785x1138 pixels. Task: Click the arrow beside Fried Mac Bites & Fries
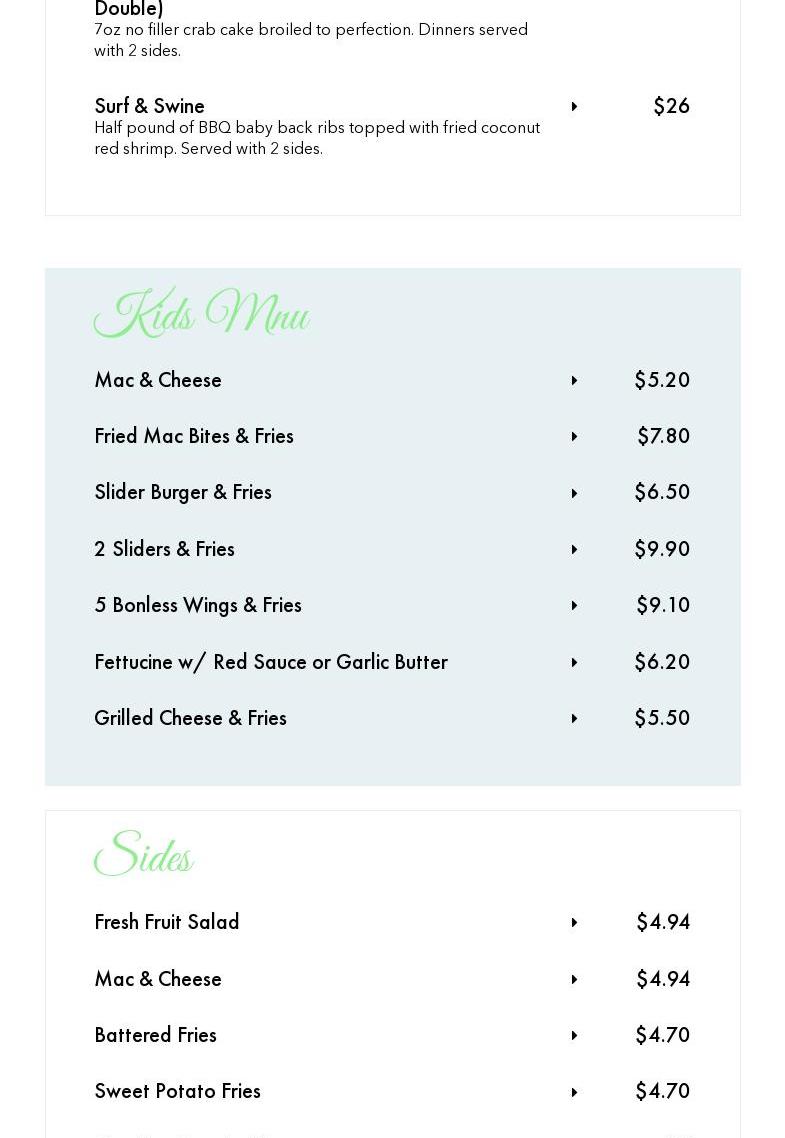[574, 437]
